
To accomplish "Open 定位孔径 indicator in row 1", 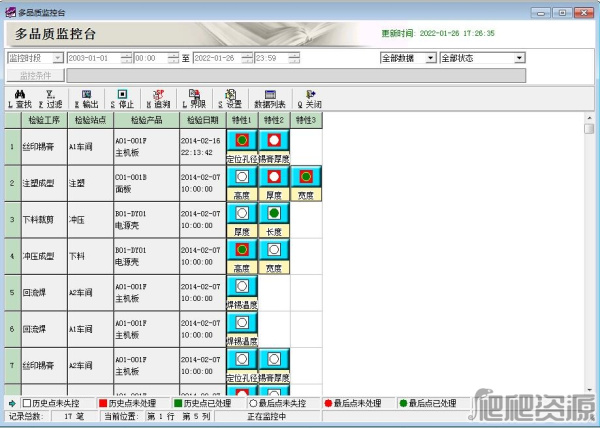I will pyautogui.click(x=242, y=140).
